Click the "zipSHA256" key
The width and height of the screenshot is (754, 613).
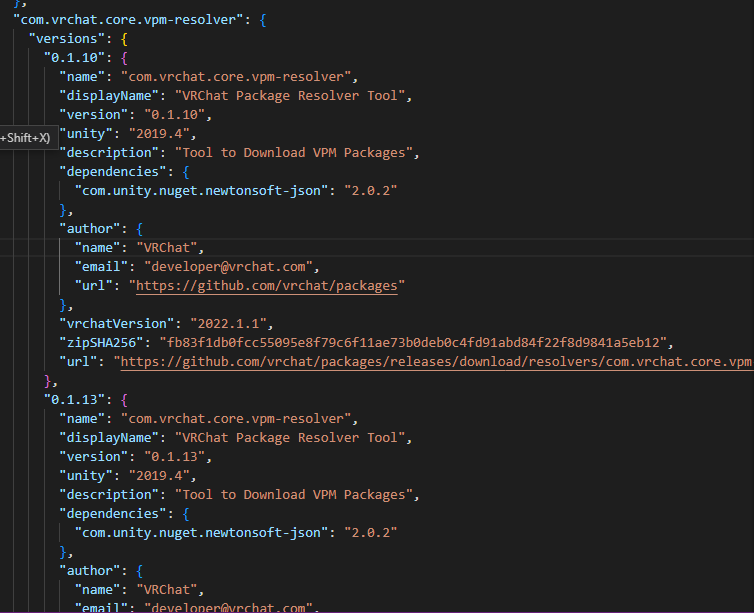101,343
